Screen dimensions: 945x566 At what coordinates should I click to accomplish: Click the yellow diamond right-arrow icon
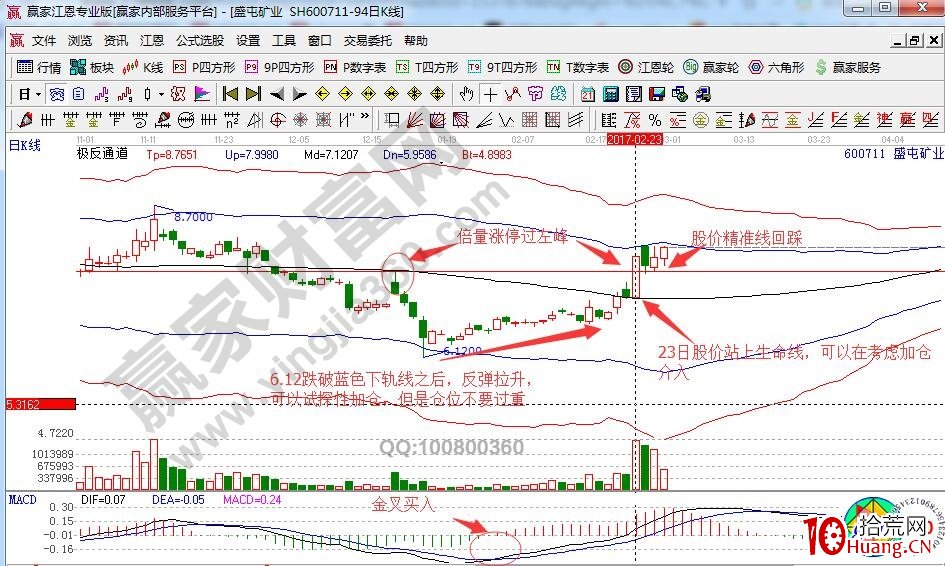tap(345, 94)
